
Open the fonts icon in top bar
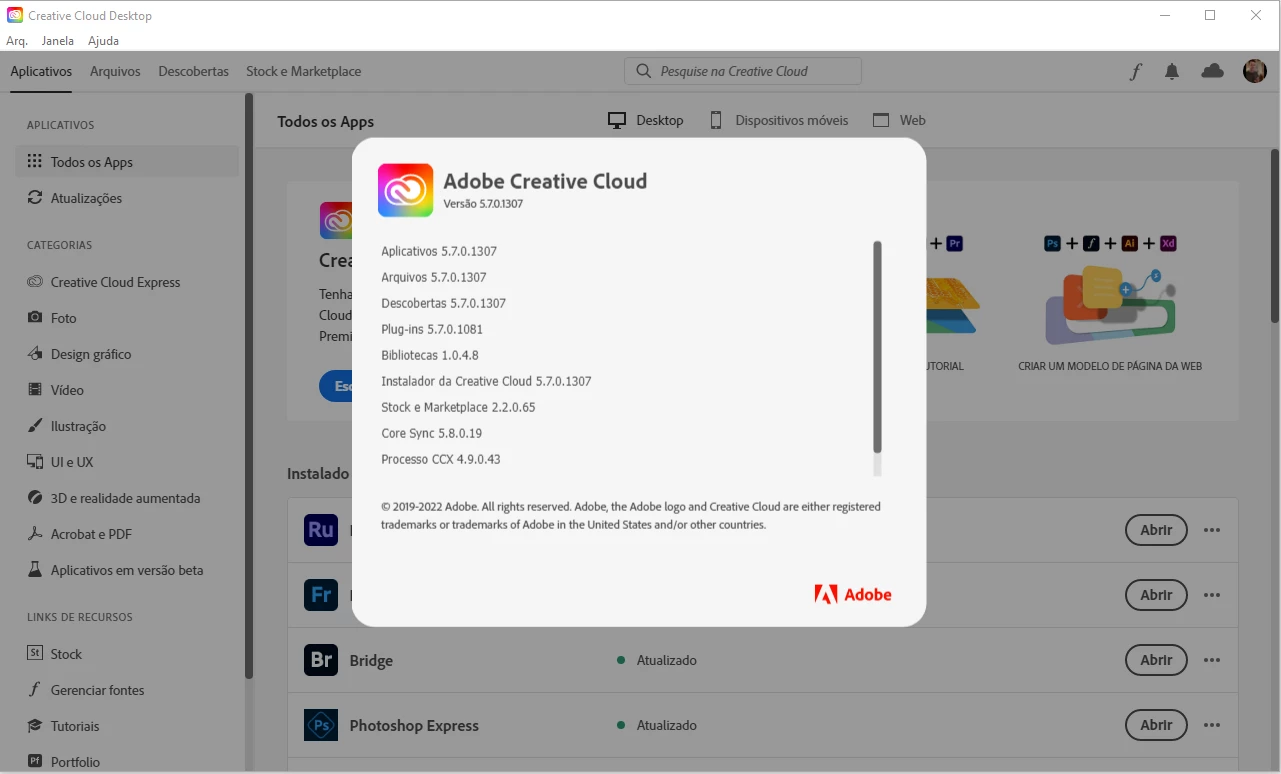coord(1136,71)
